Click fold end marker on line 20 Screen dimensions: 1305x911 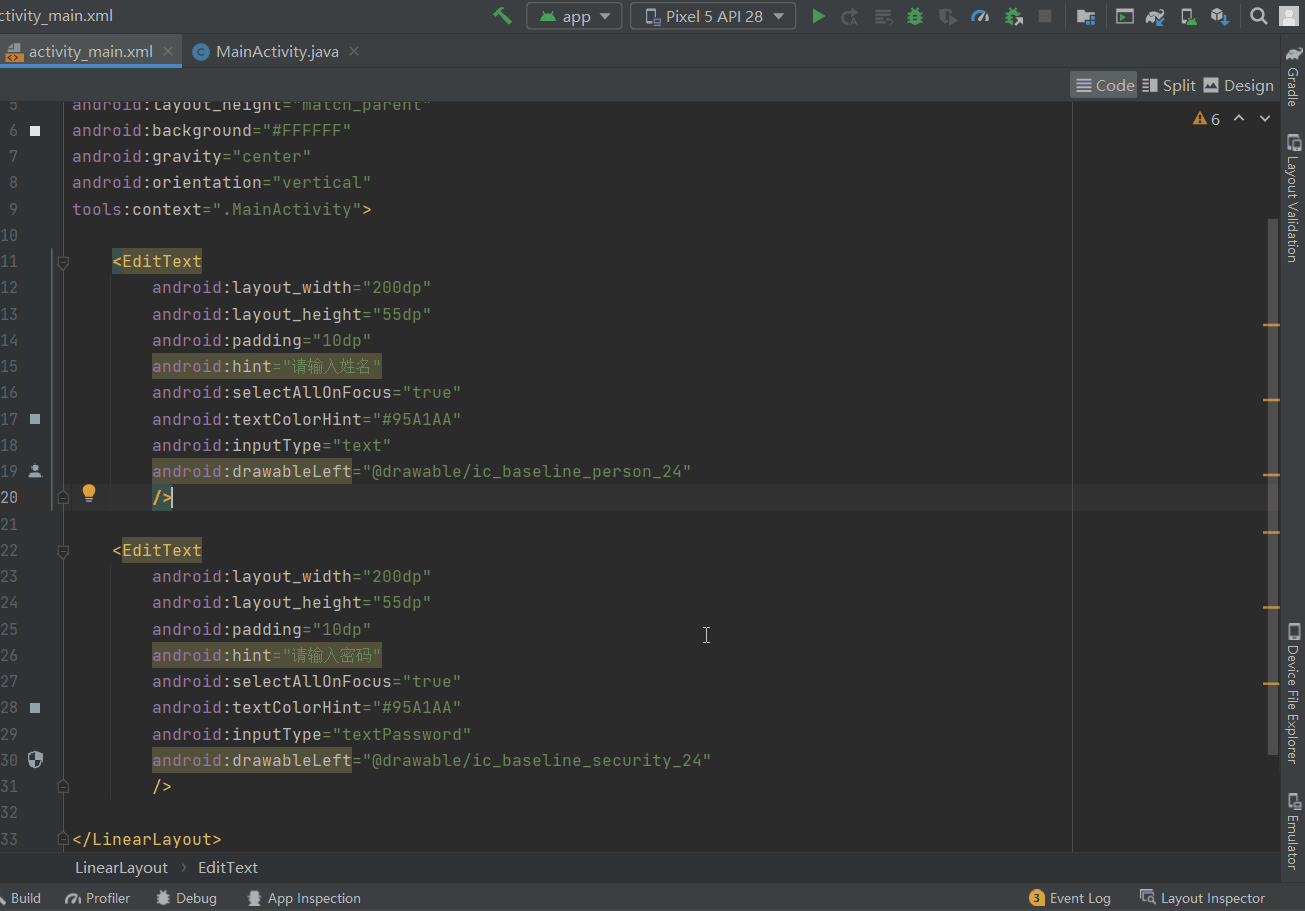click(63, 497)
